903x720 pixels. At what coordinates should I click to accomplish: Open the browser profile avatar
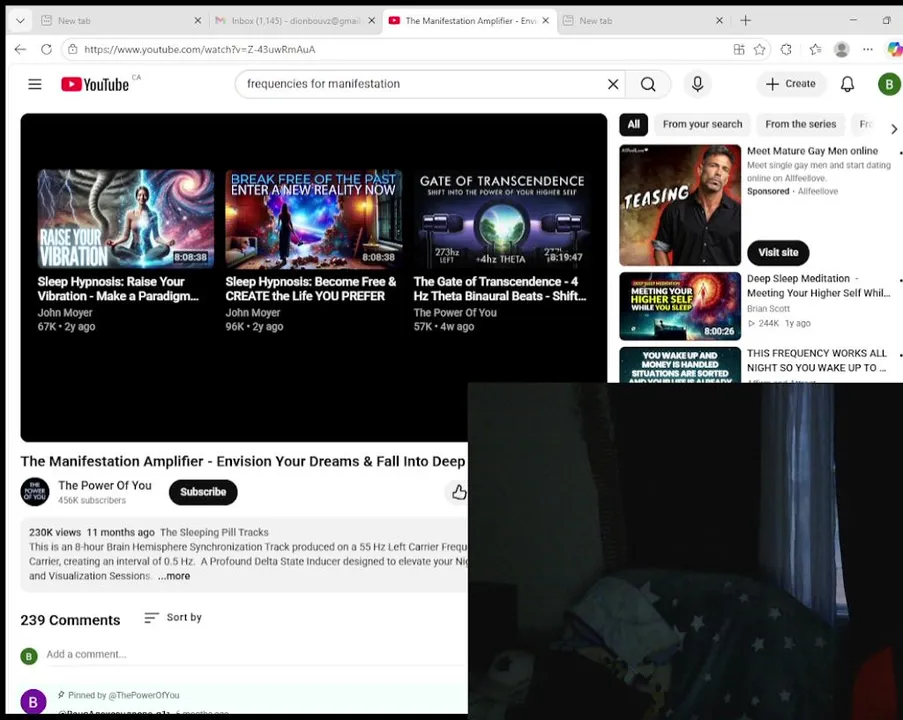coord(841,50)
